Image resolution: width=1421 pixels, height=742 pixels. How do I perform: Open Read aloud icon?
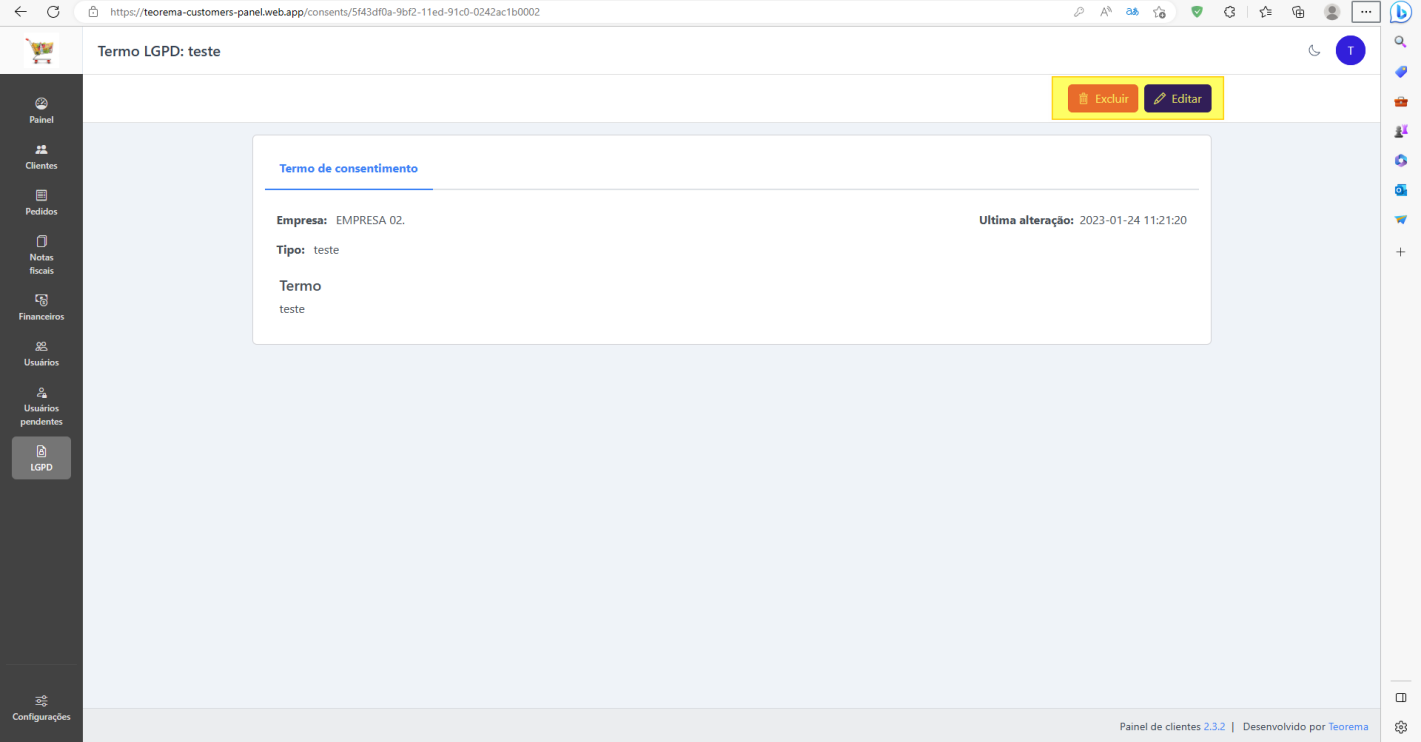(1106, 12)
